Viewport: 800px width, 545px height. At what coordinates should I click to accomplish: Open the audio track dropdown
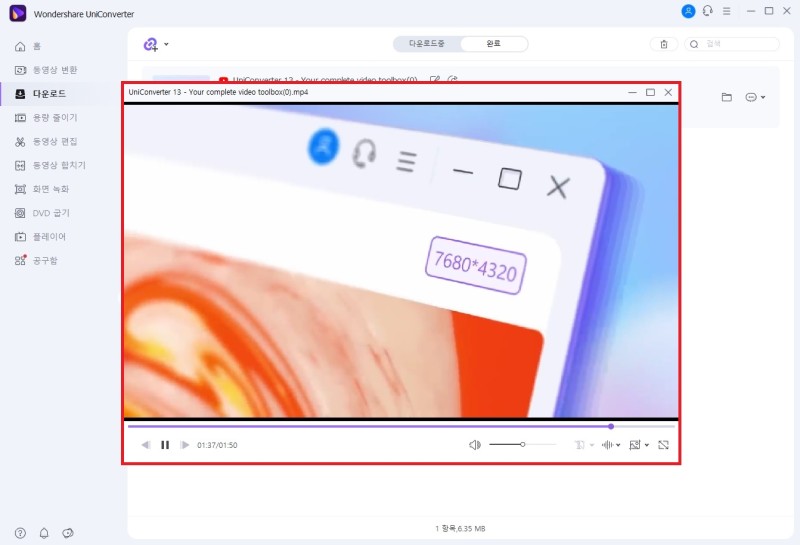point(611,445)
